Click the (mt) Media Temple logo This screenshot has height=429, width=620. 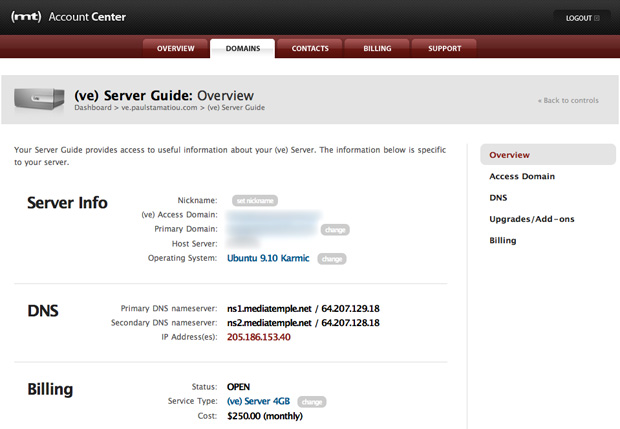[26, 17]
